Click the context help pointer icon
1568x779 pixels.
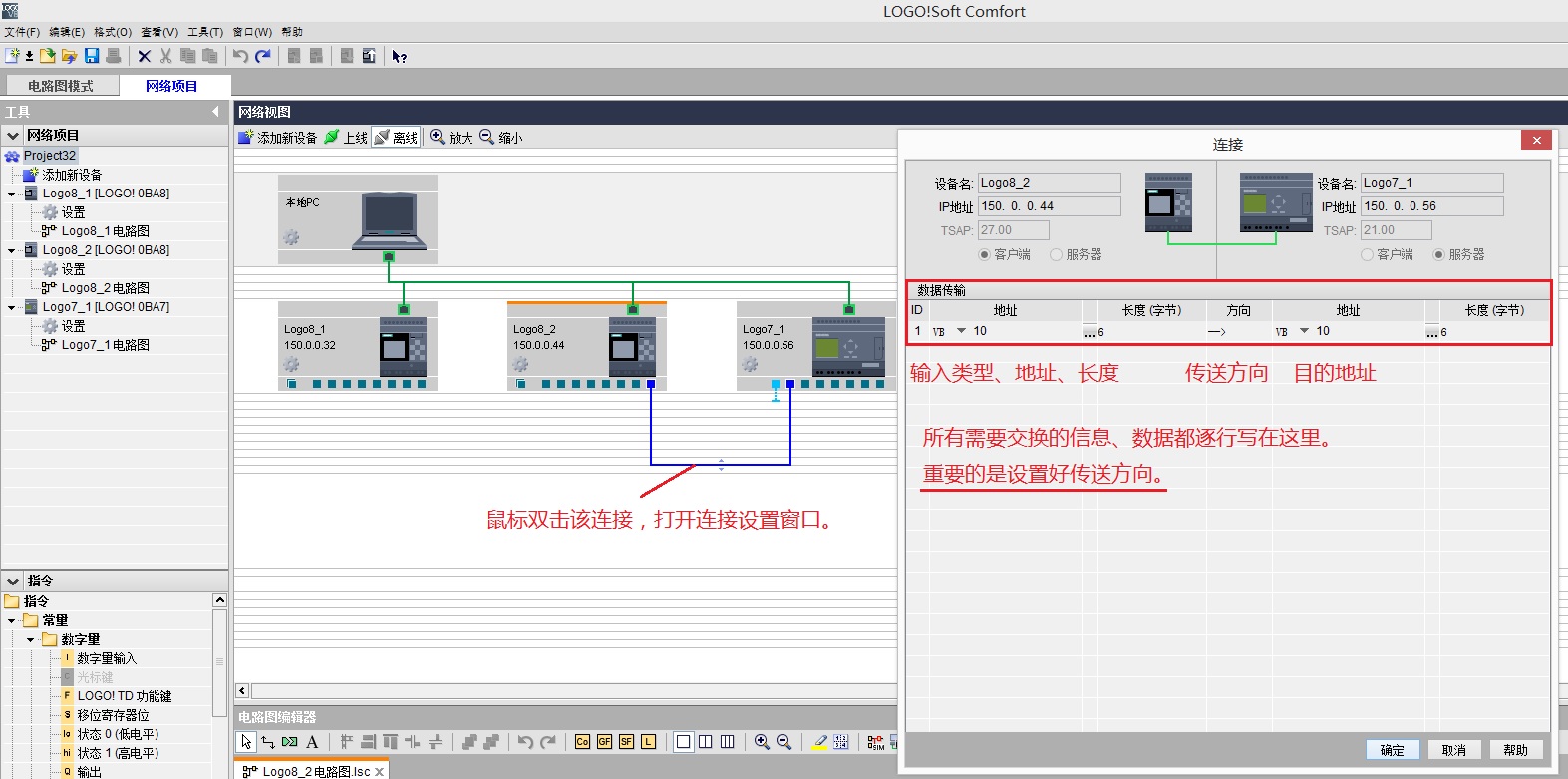click(399, 57)
